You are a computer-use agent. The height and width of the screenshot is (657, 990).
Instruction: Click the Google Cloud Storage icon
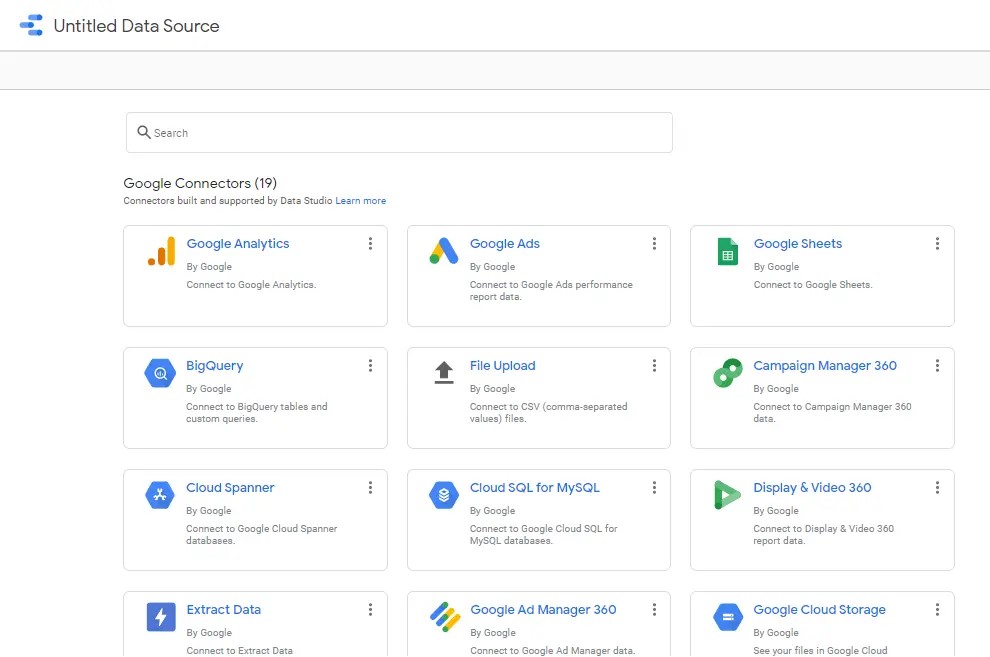[x=728, y=617]
